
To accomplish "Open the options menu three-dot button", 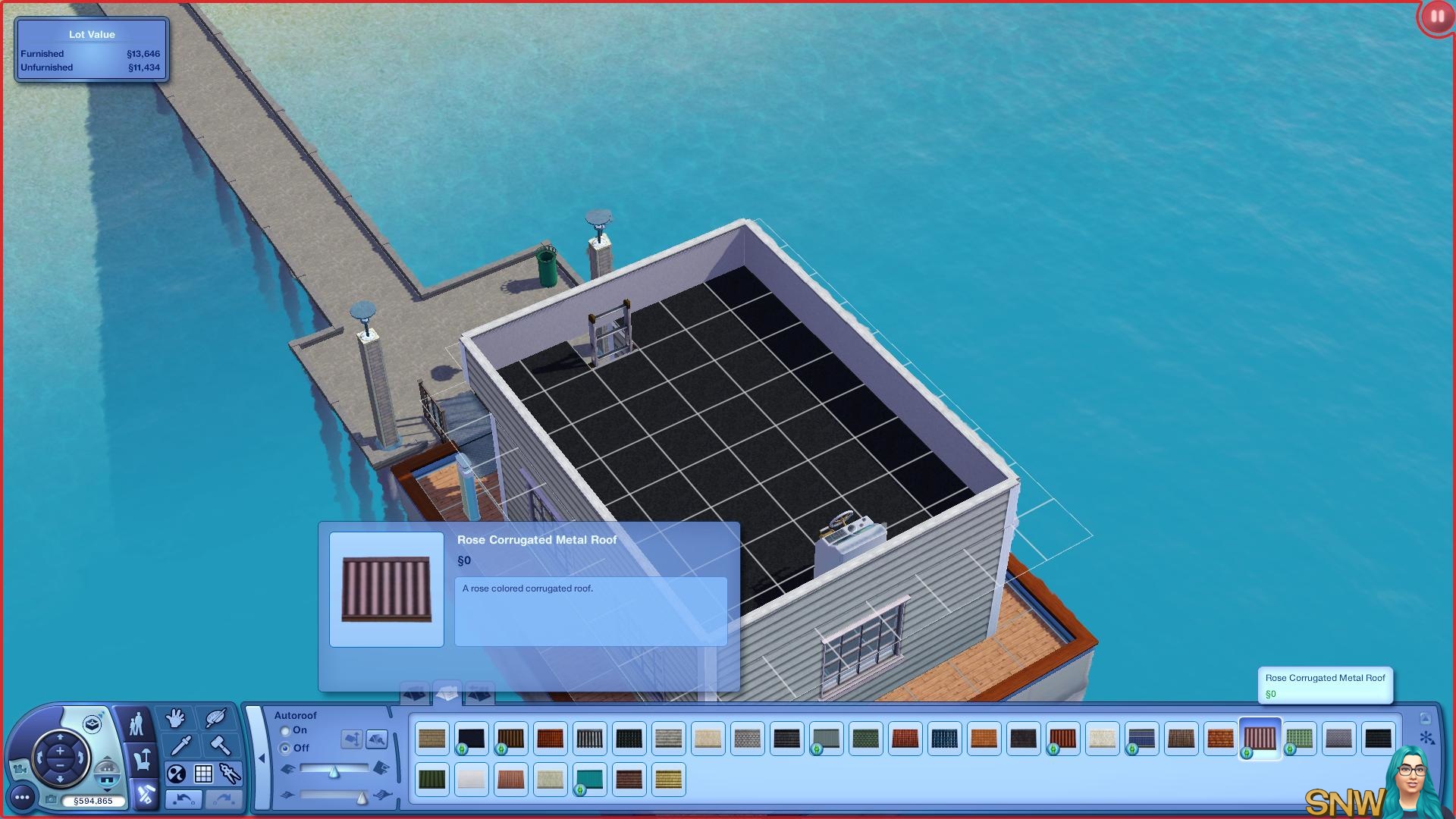I will pyautogui.click(x=22, y=797).
